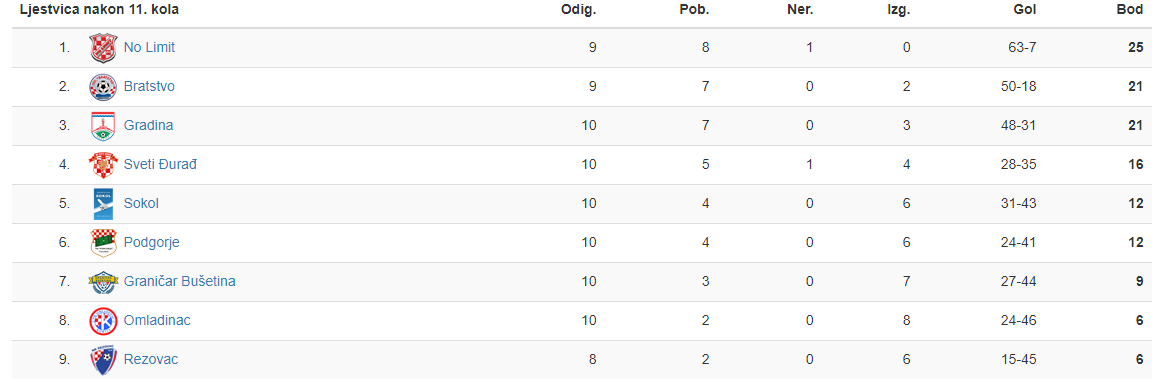The height and width of the screenshot is (382, 1168).
Task: Follow the Gradina team link
Action: [x=148, y=126]
